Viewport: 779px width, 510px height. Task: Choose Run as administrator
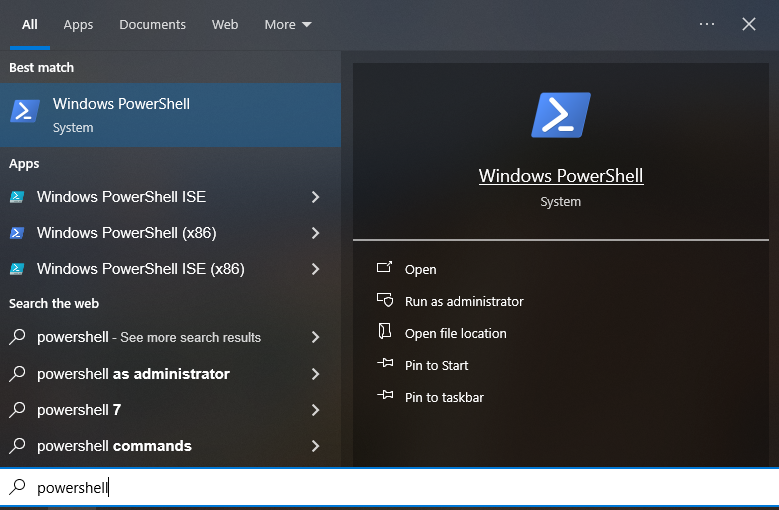coord(464,301)
